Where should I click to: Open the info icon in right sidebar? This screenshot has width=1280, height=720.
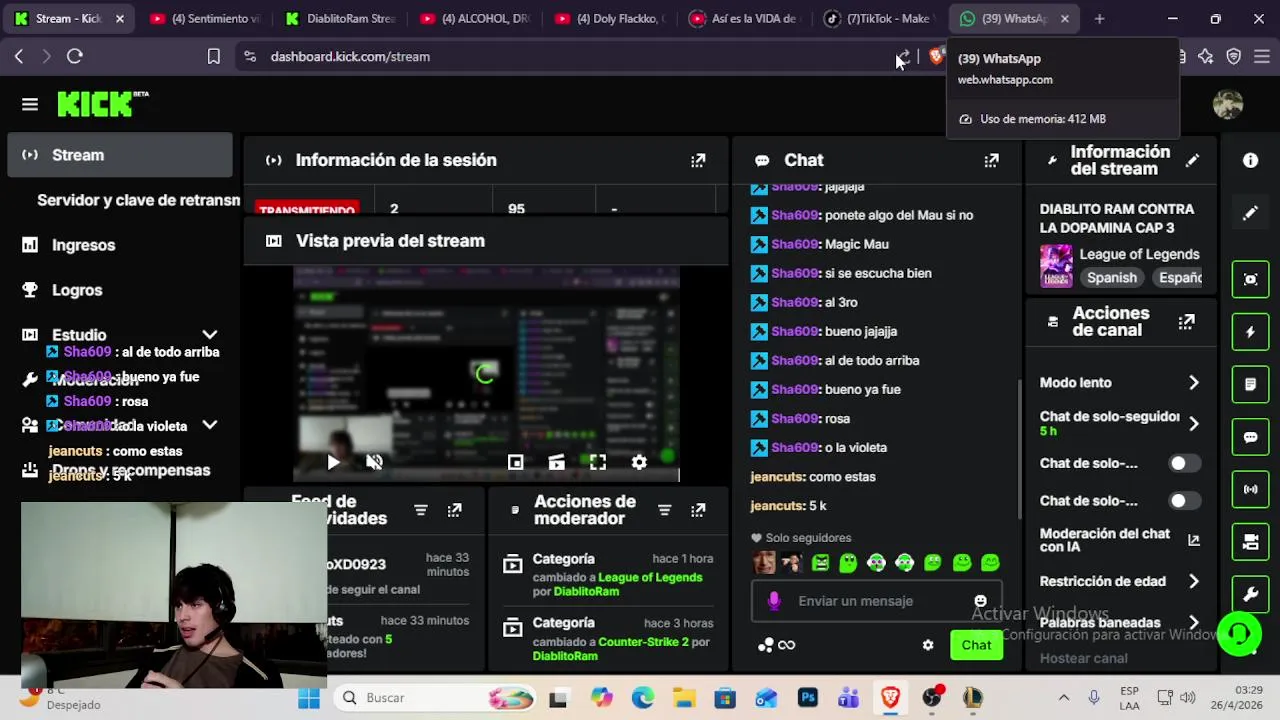coord(1250,160)
